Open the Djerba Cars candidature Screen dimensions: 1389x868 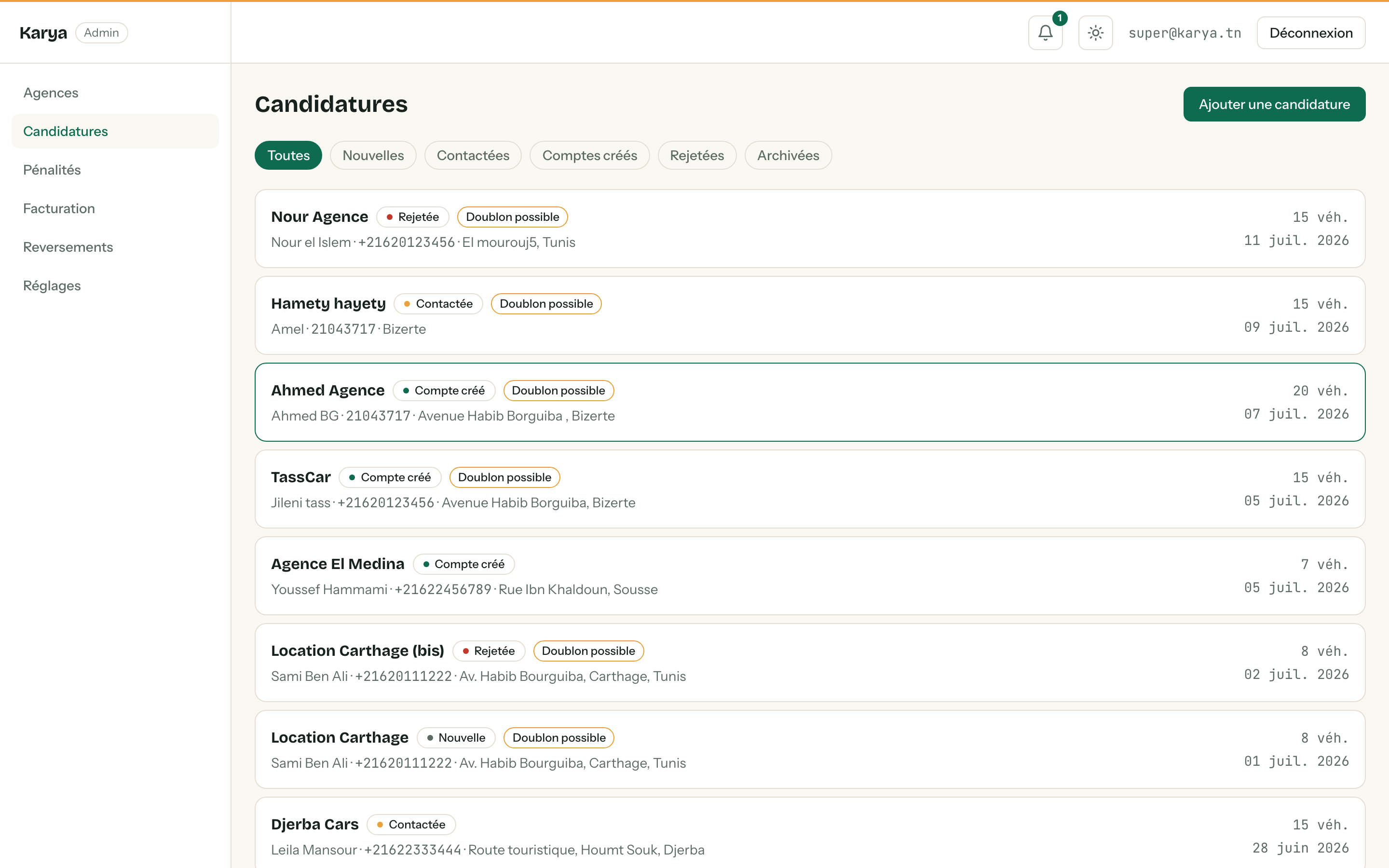click(x=810, y=832)
